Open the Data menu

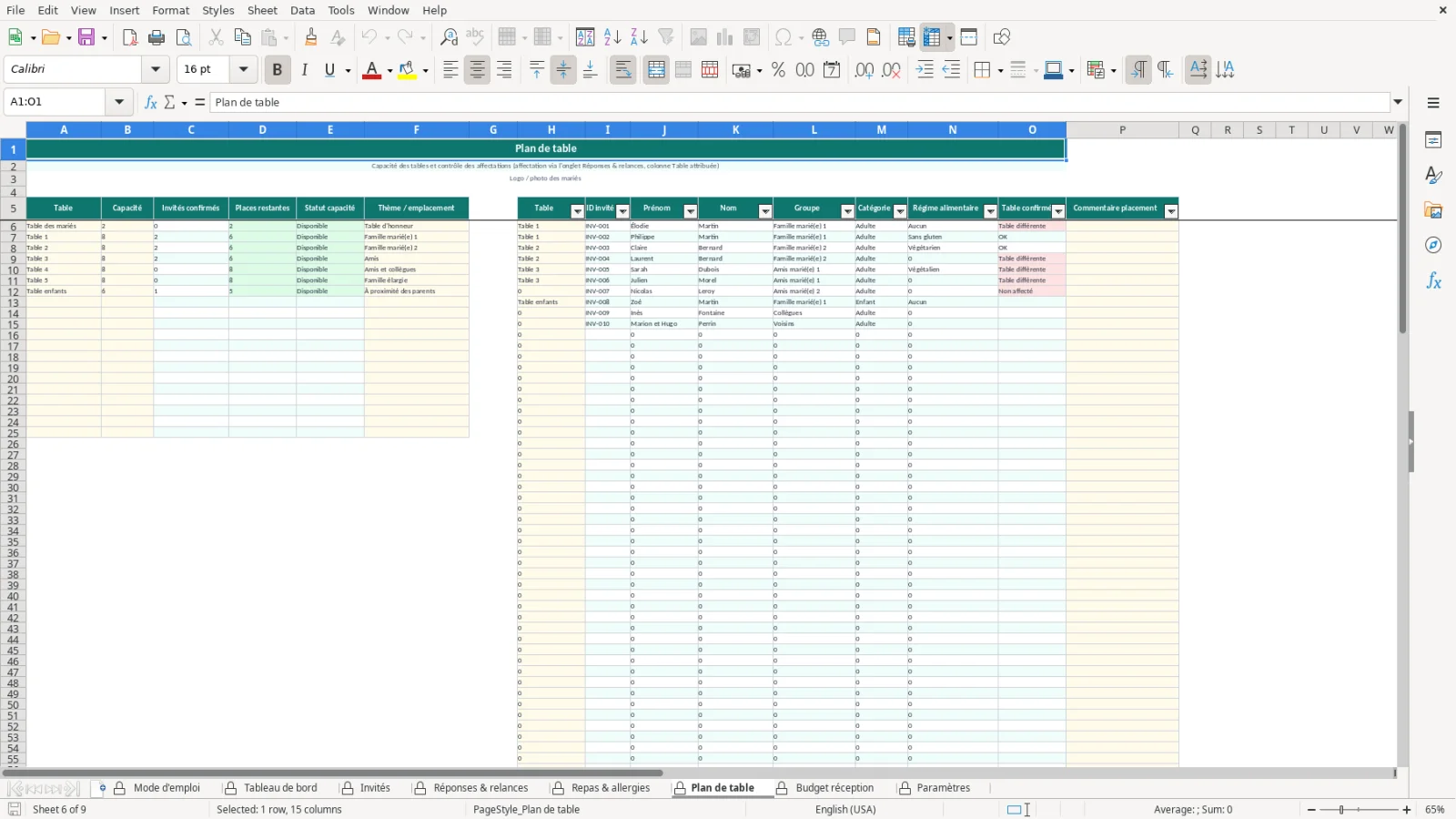(303, 10)
